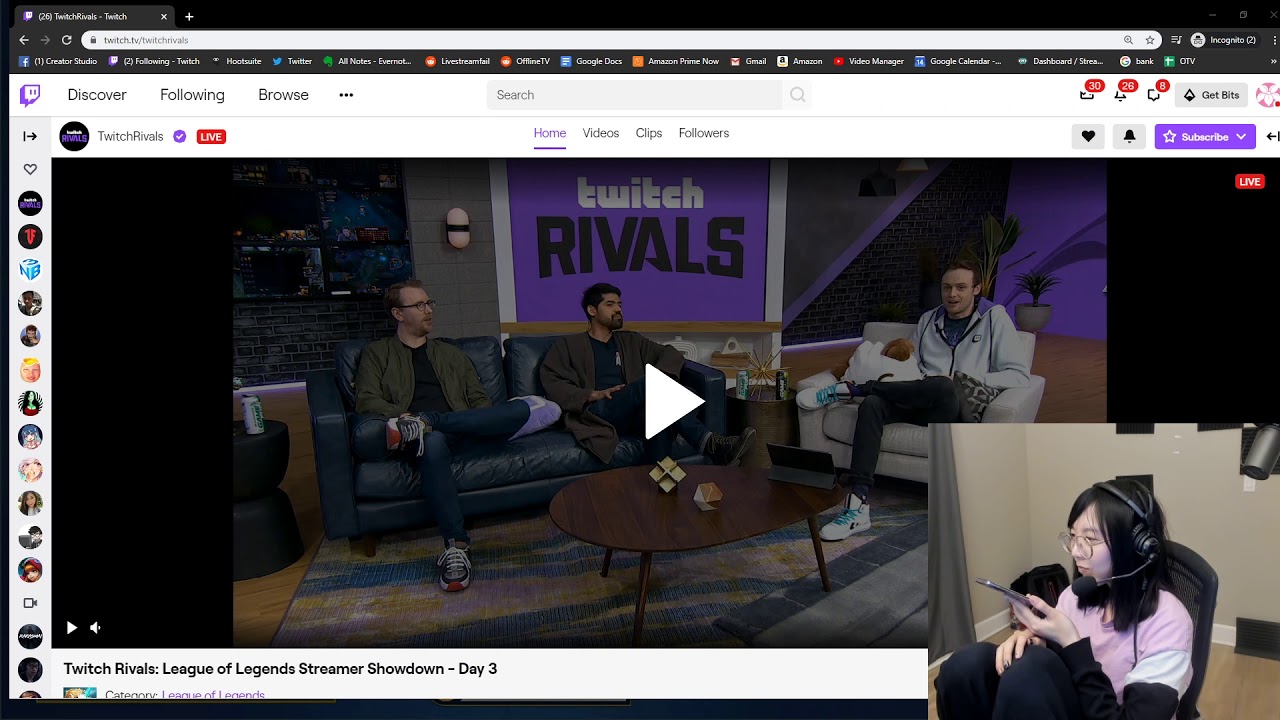The width and height of the screenshot is (1280, 720).
Task: Expand the left followed-channels sidebar
Action: pos(30,136)
